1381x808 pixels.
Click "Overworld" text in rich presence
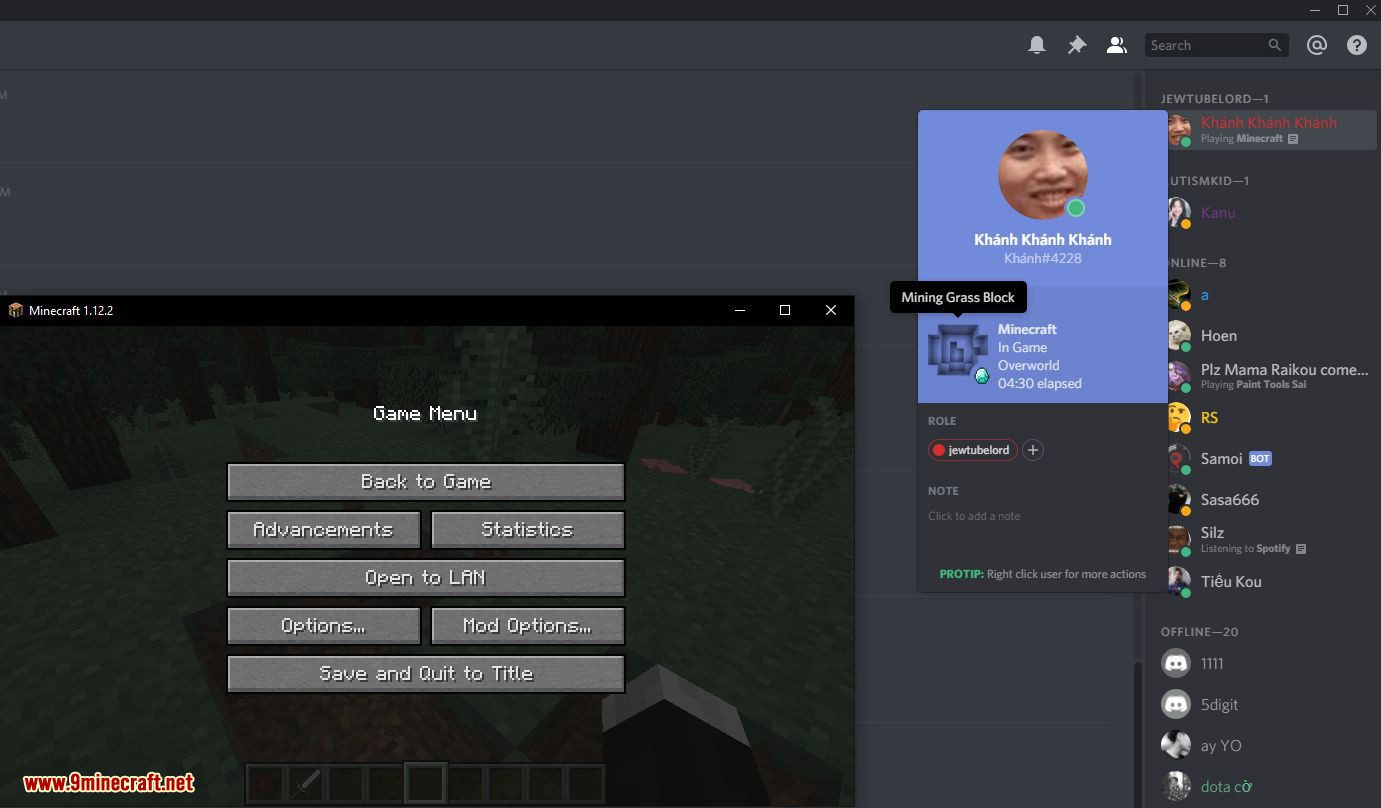[1029, 365]
